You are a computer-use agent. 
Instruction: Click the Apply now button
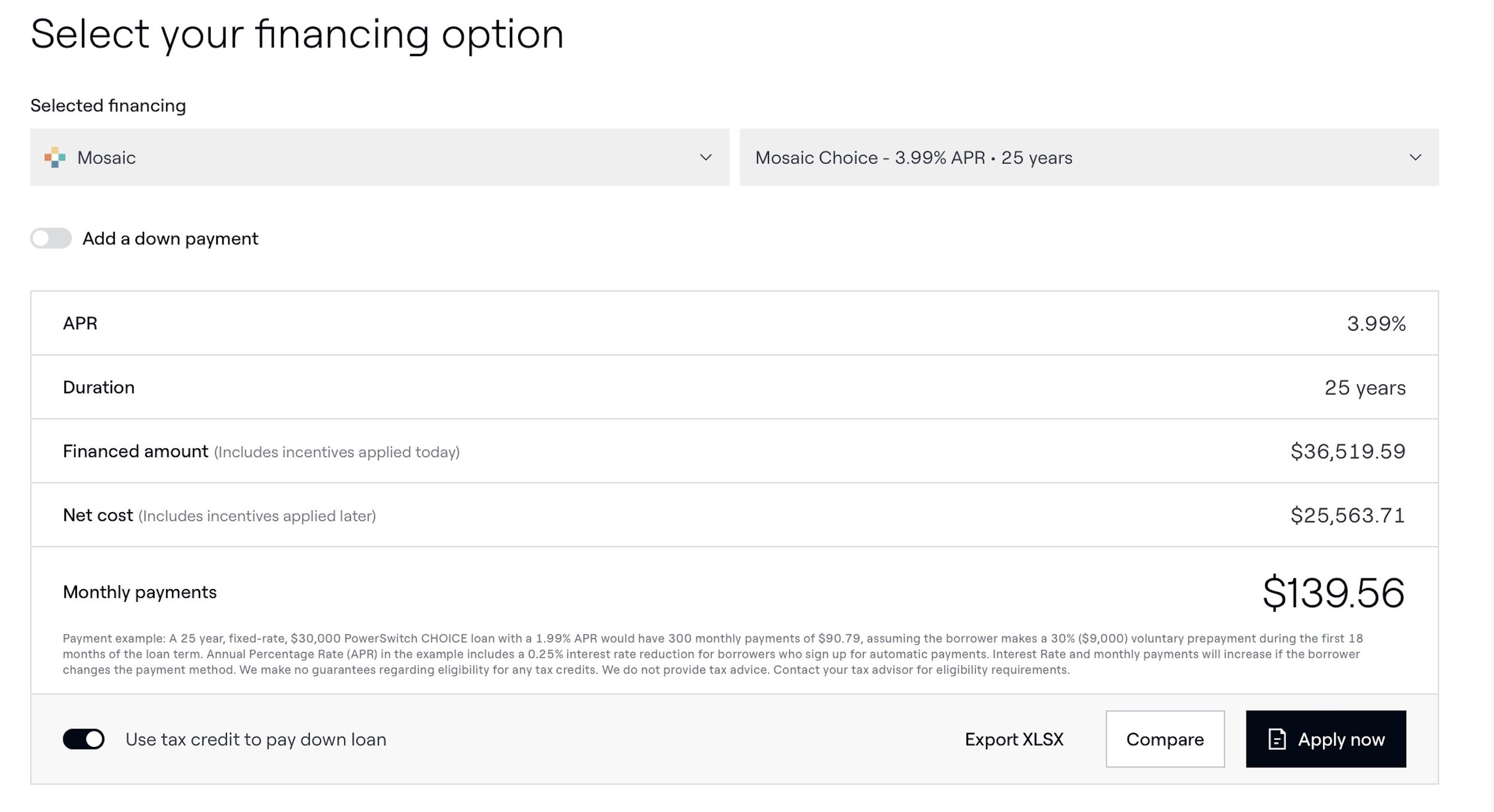1325,739
